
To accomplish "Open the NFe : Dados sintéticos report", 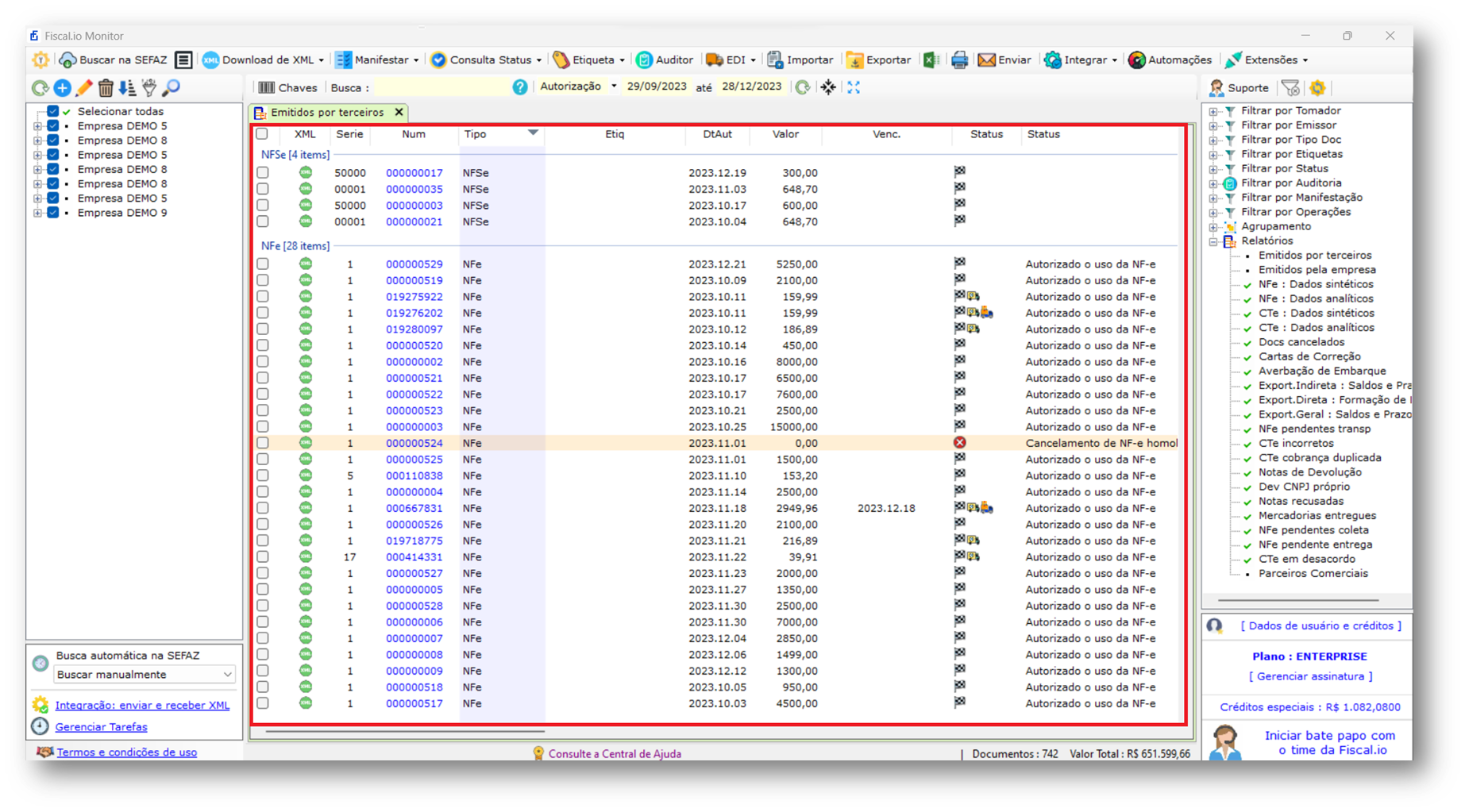I will tap(1316, 284).
